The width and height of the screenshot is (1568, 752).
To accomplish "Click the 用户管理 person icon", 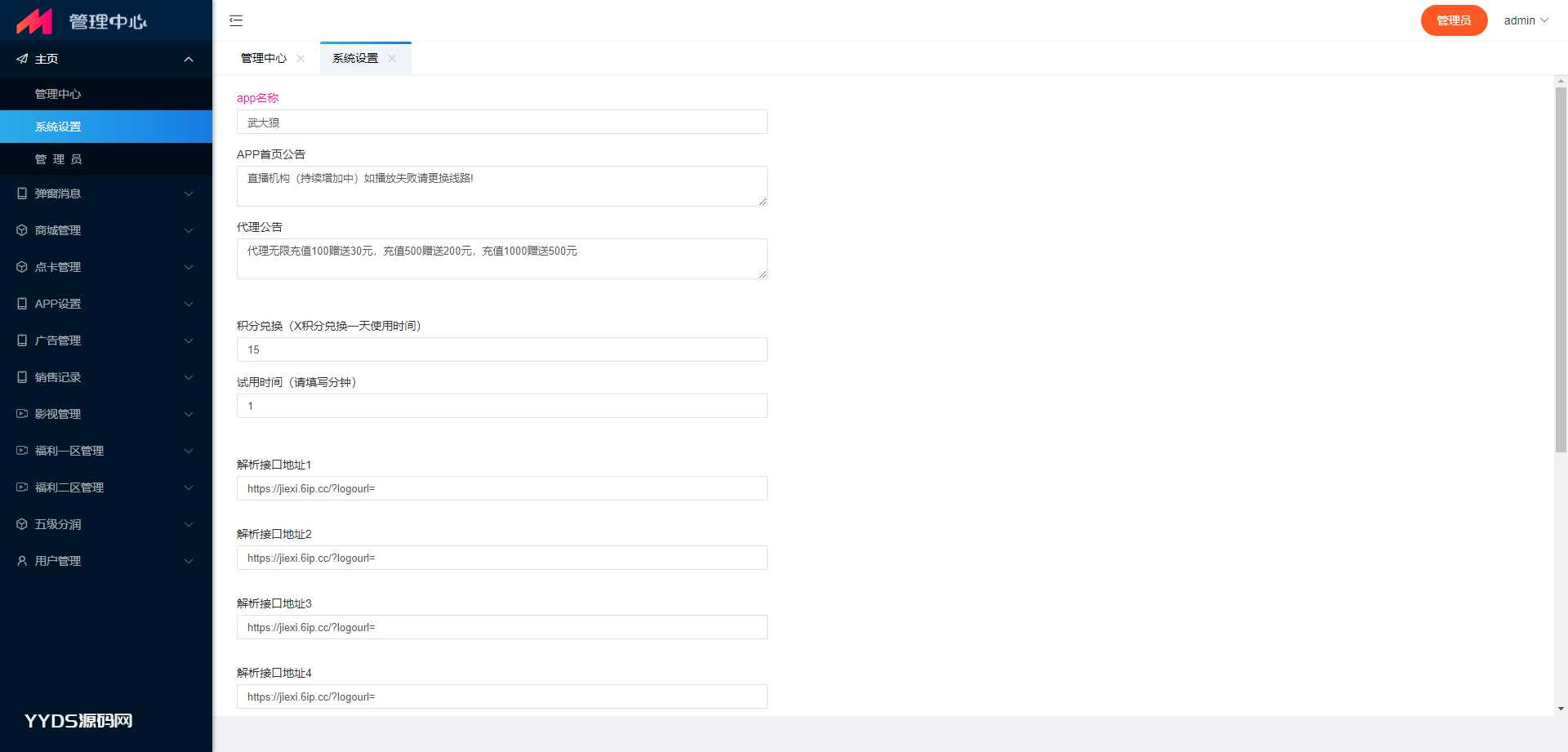I will (x=22, y=561).
